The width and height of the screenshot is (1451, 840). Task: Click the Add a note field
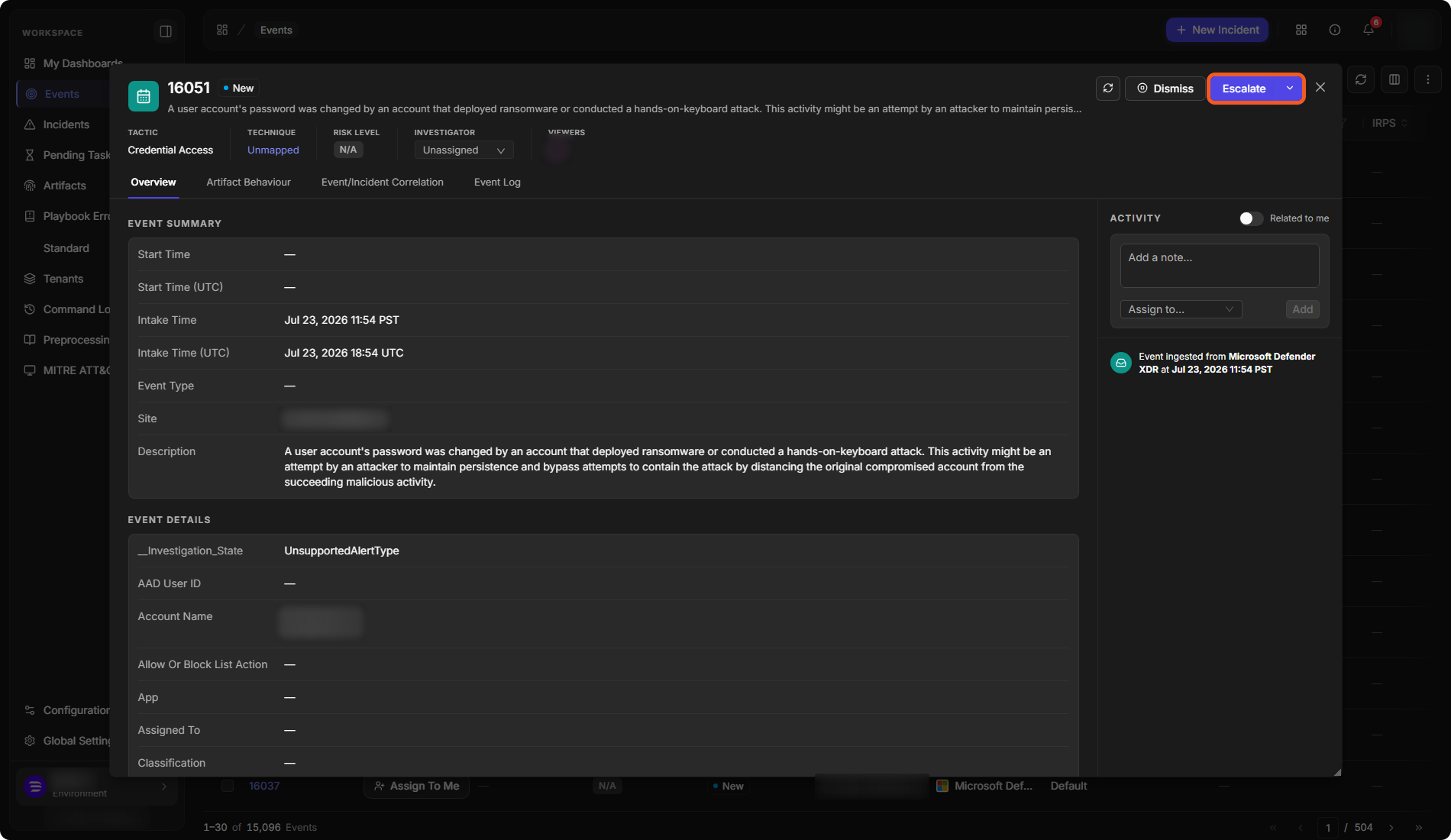point(1220,266)
